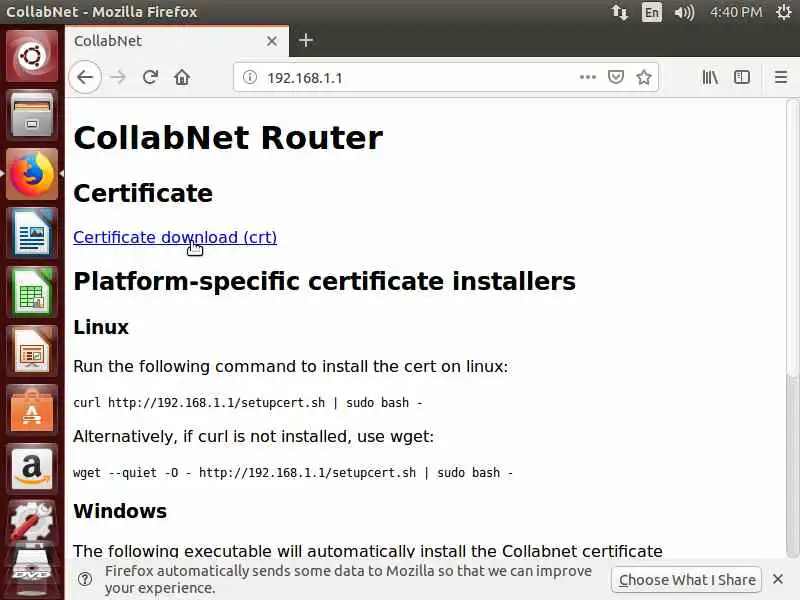The height and width of the screenshot is (600, 800).
Task: Open the network connection indicator
Action: point(619,12)
